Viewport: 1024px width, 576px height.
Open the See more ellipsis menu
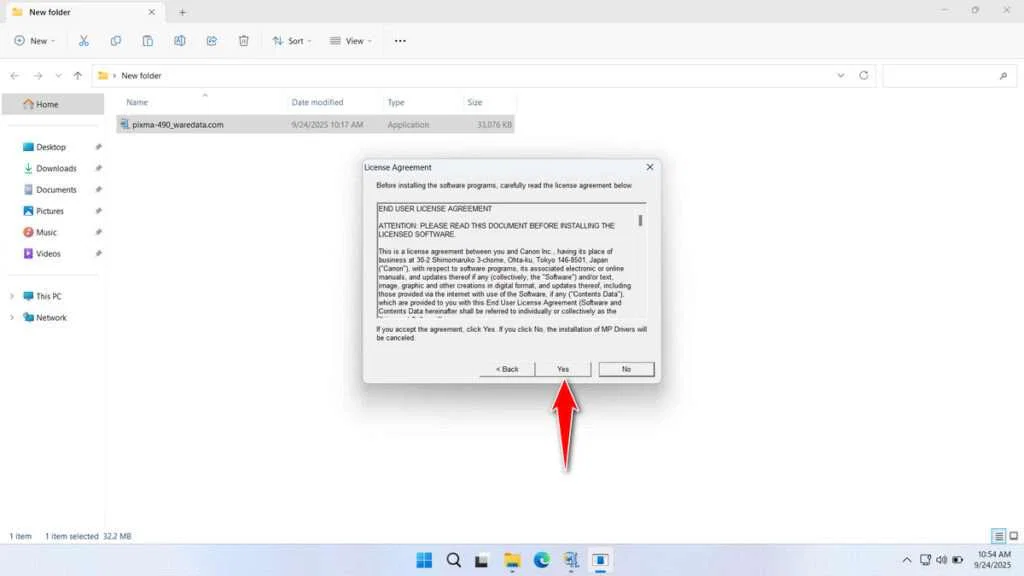tap(399, 40)
